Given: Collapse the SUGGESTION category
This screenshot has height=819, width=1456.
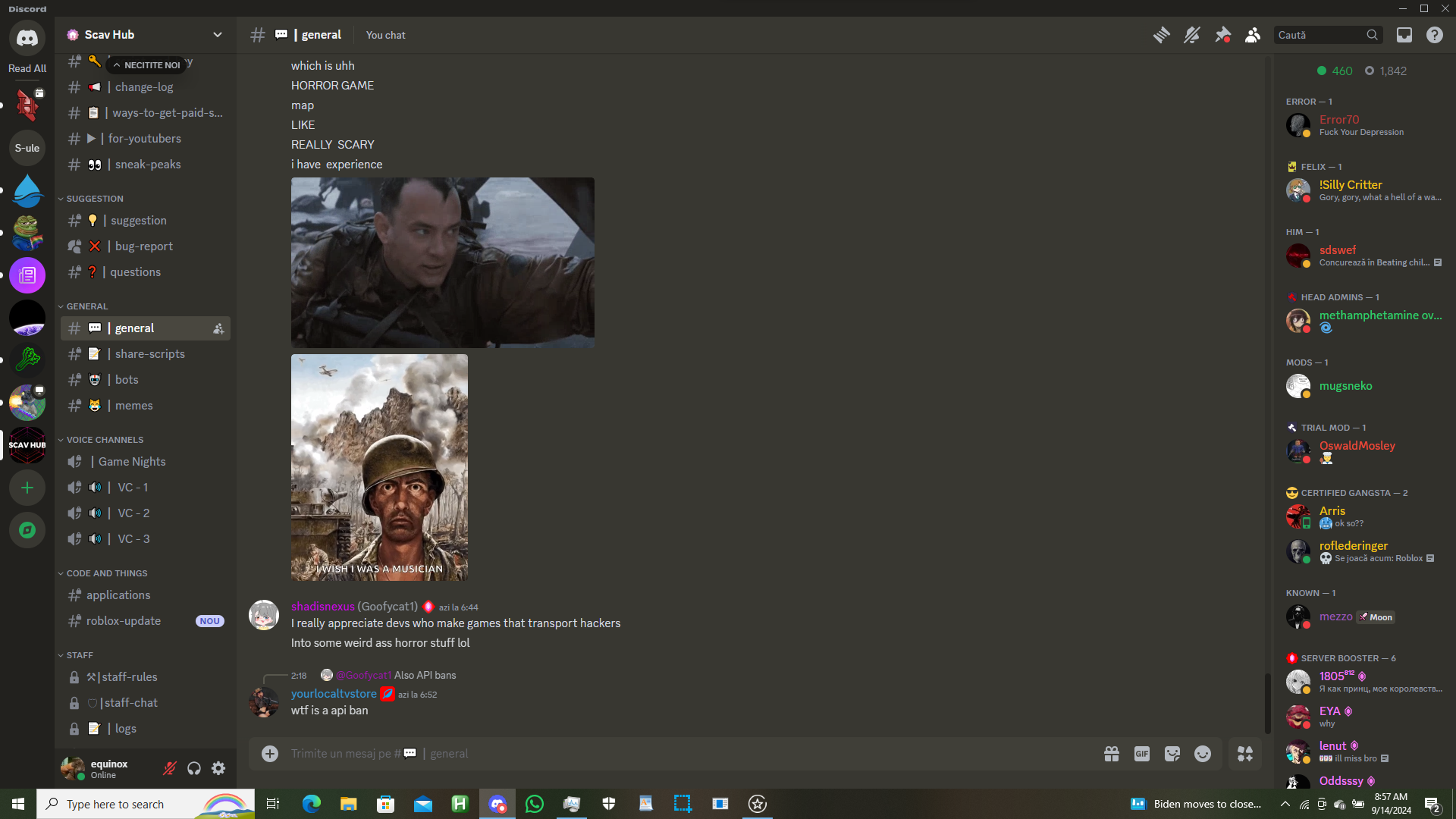Looking at the screenshot, I should tap(95, 199).
